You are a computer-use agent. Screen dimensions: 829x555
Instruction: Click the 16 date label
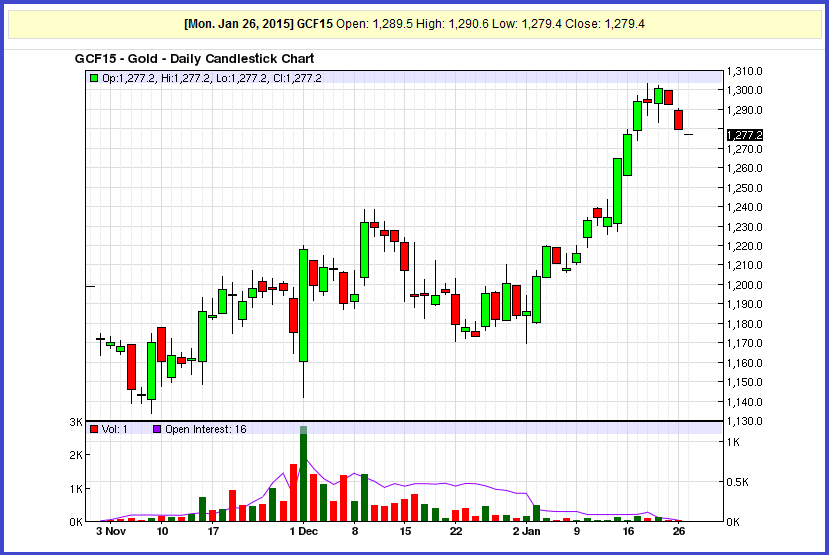click(628, 531)
